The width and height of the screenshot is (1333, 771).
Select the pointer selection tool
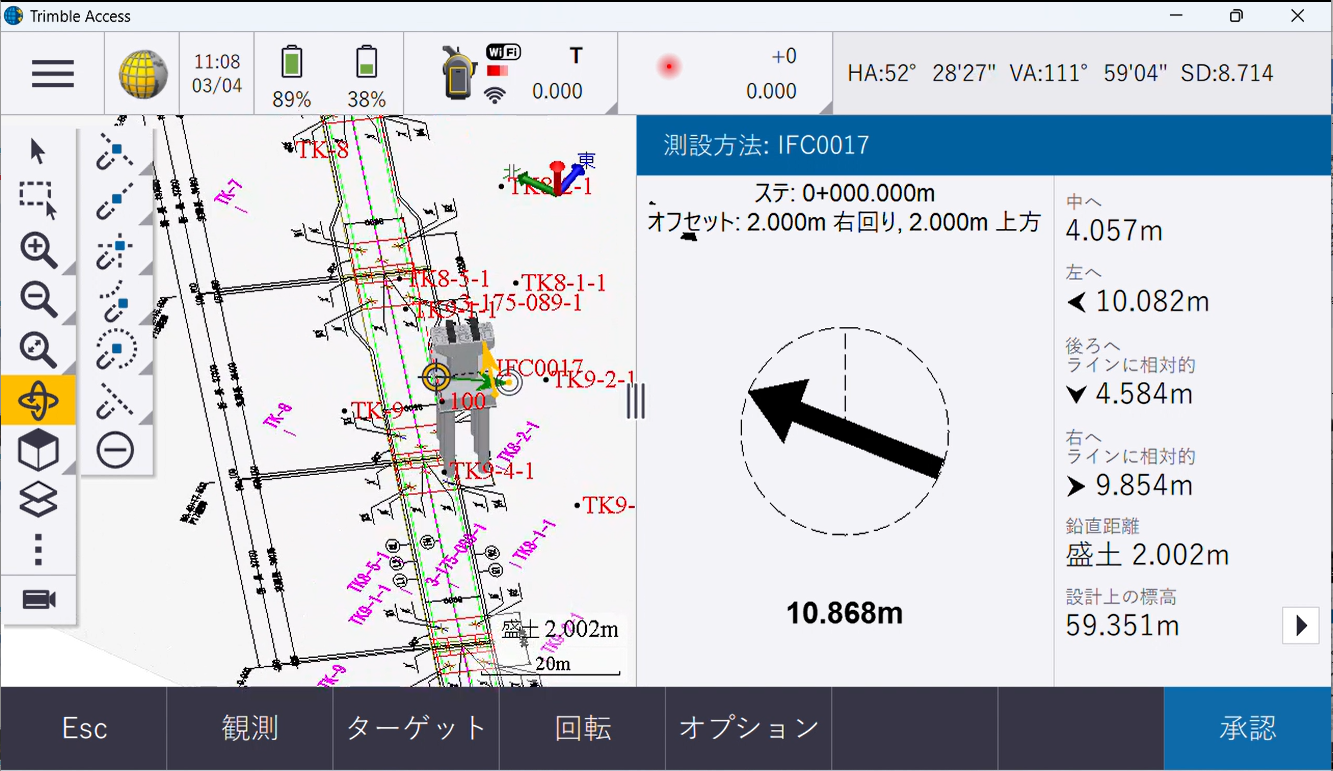pos(38,152)
